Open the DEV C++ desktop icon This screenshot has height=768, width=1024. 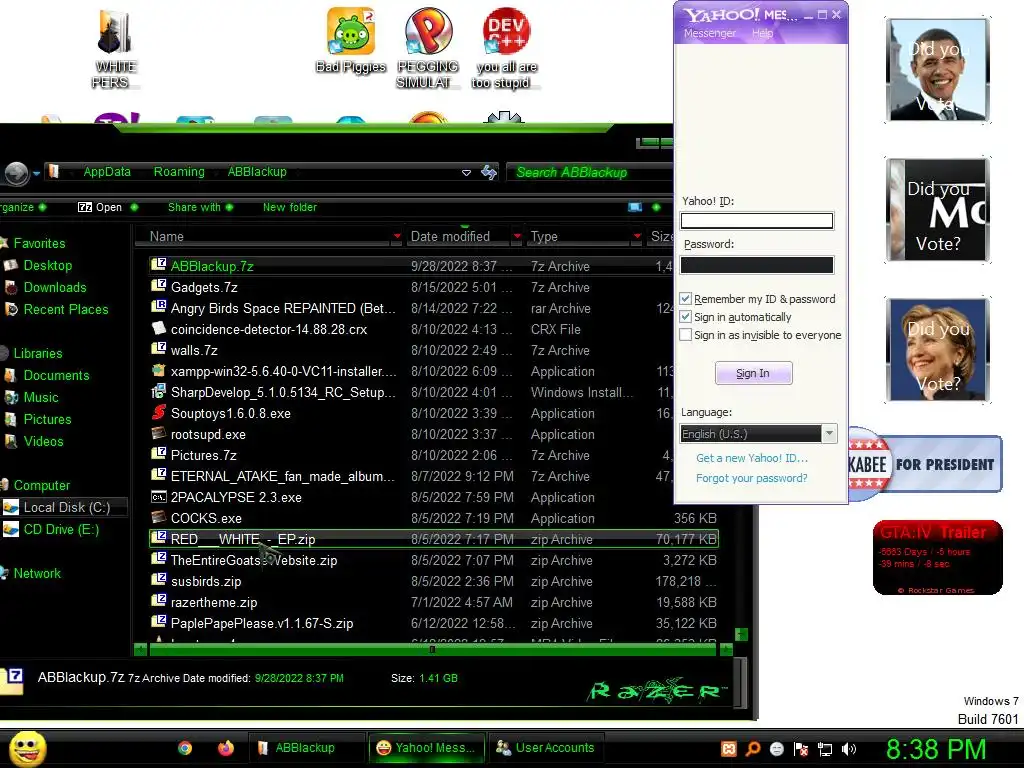505,48
